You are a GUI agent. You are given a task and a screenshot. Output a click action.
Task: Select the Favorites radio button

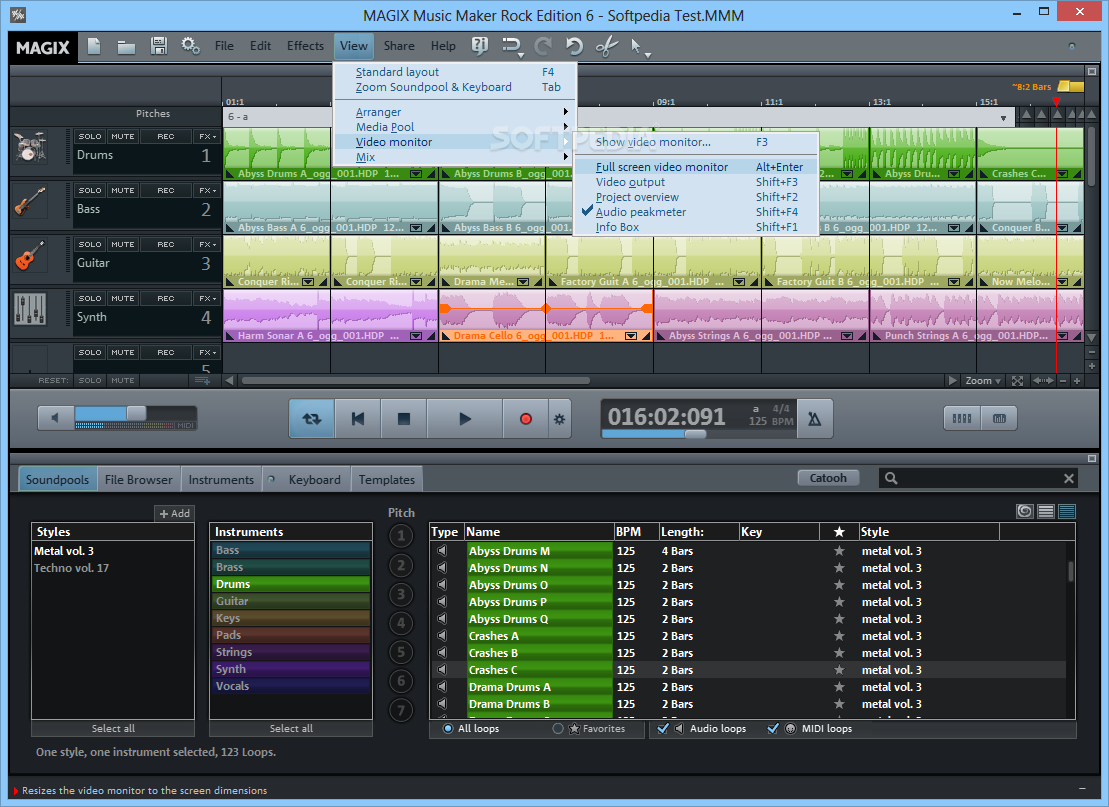558,728
